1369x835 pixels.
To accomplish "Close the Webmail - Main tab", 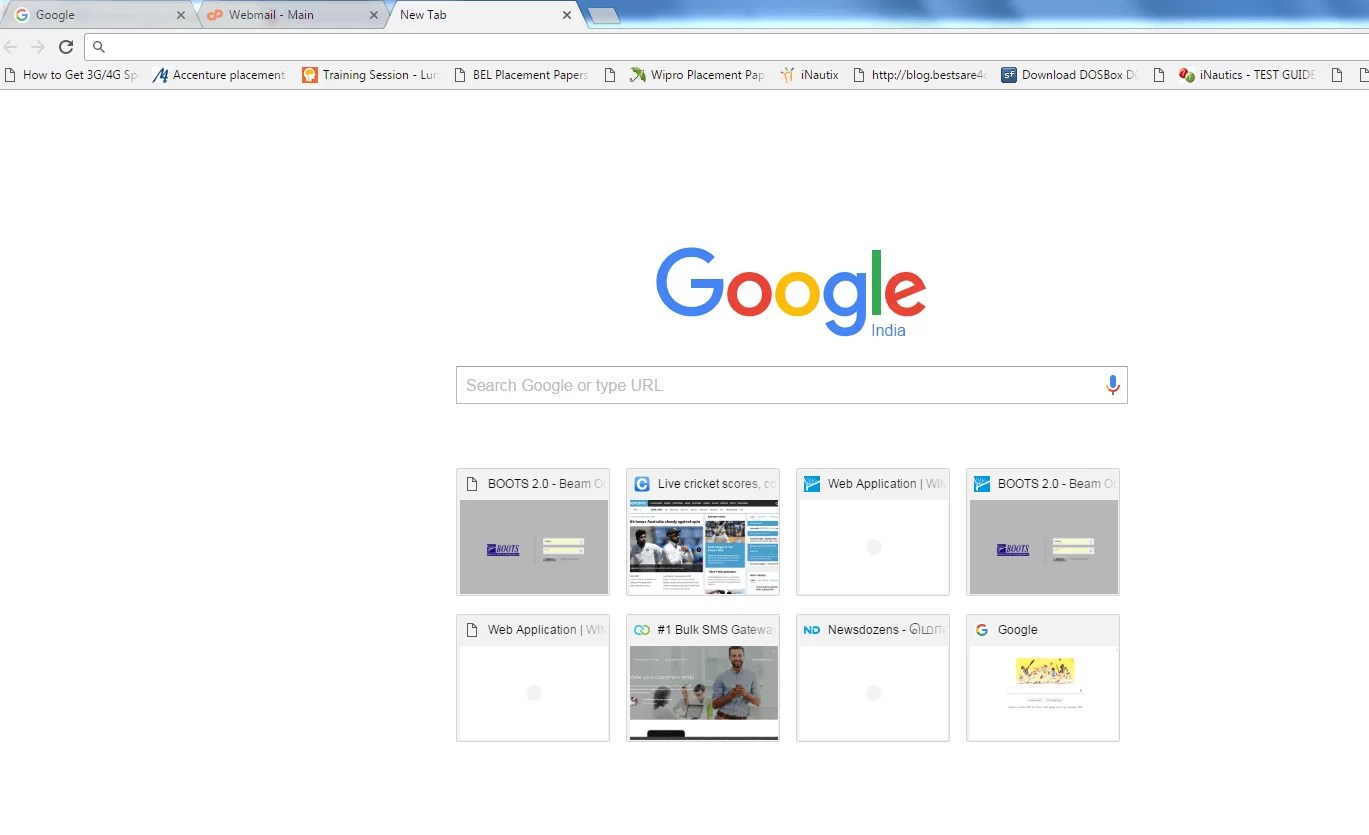I will coord(374,16).
